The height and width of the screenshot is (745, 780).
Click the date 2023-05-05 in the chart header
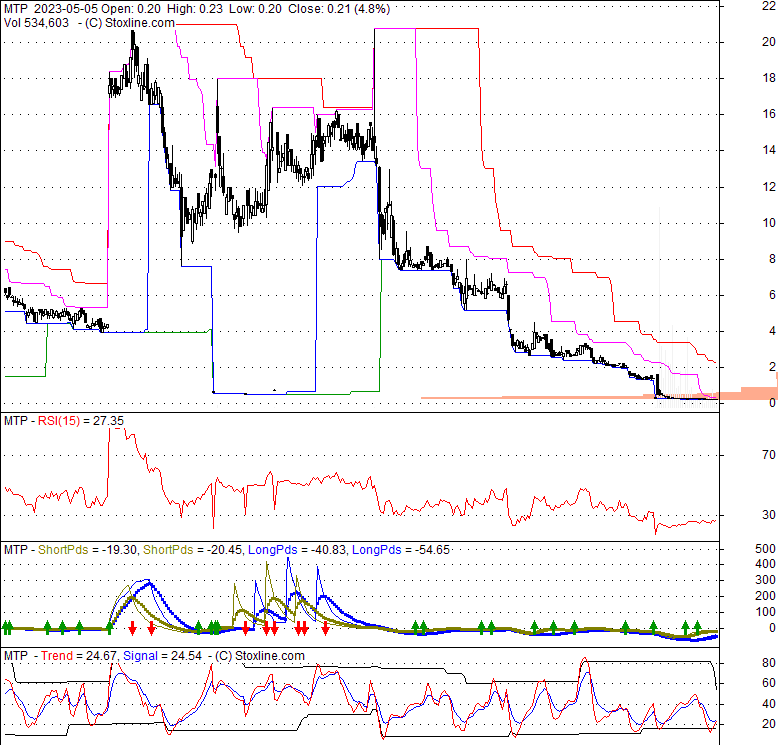(x=66, y=9)
